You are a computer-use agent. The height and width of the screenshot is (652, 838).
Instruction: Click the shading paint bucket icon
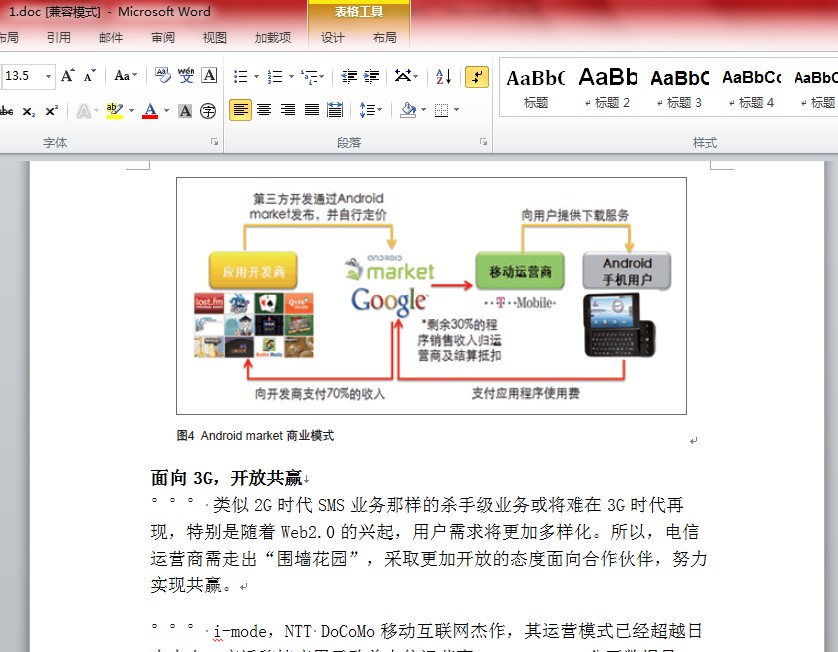pyautogui.click(x=408, y=110)
